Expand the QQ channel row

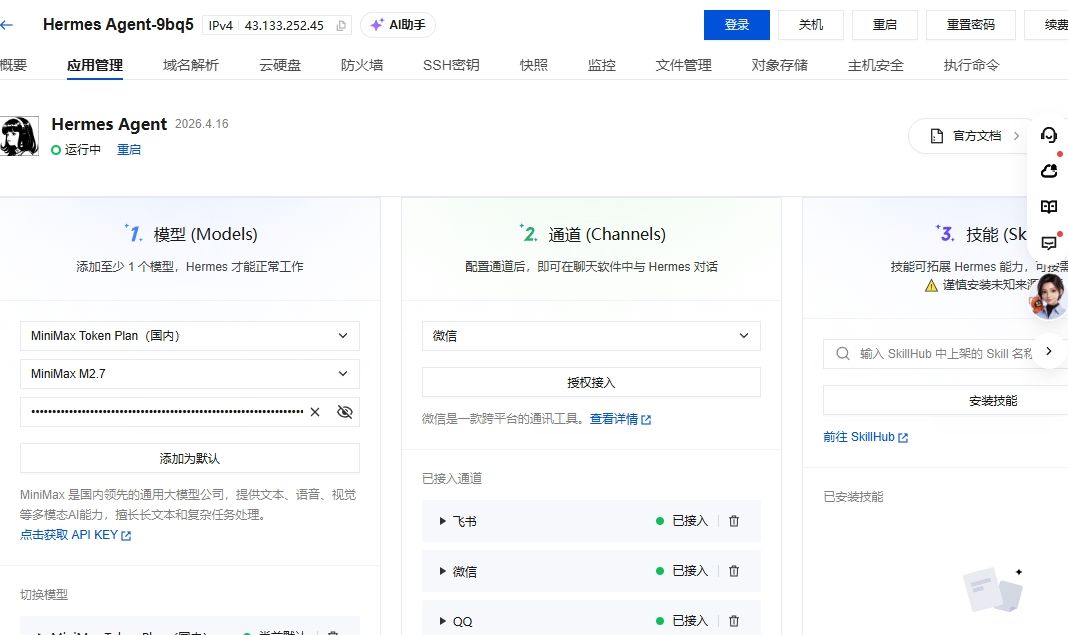pyautogui.click(x=443, y=621)
